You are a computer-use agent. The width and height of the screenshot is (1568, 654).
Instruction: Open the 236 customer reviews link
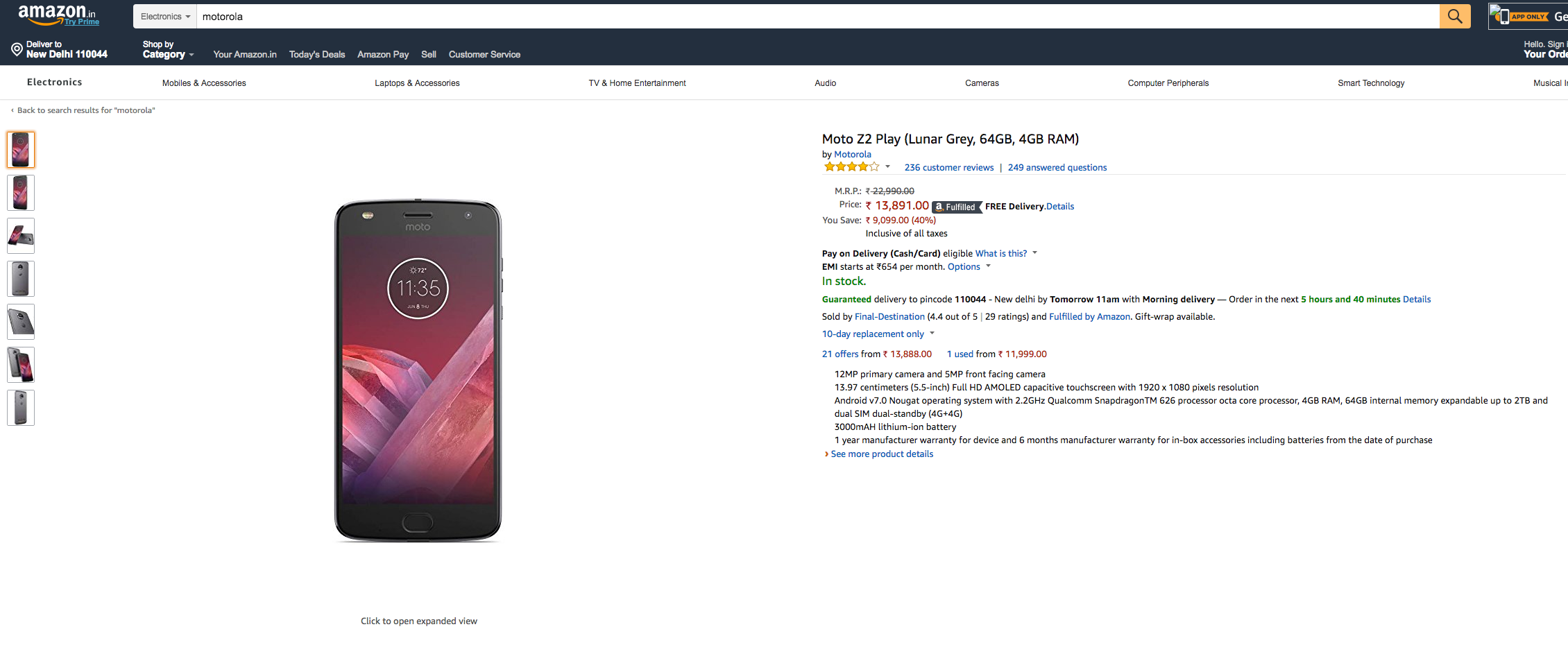pyautogui.click(x=948, y=168)
